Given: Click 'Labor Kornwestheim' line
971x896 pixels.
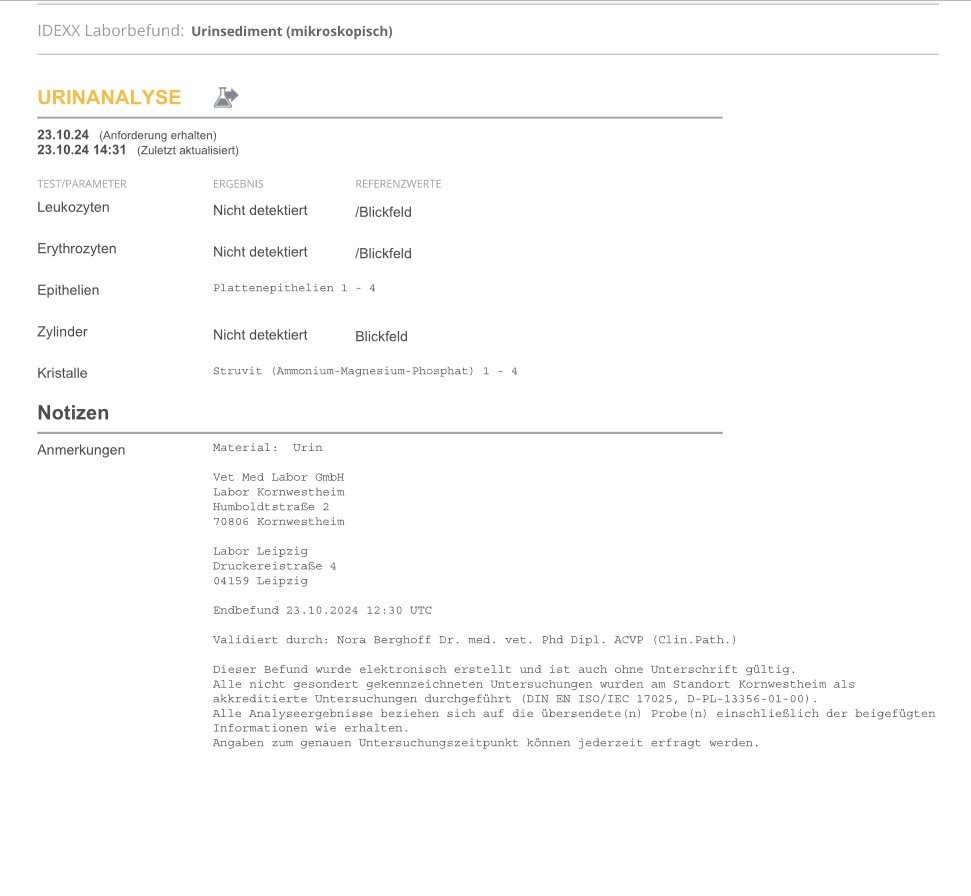Looking at the screenshot, I should pyautogui.click(x=279, y=492).
